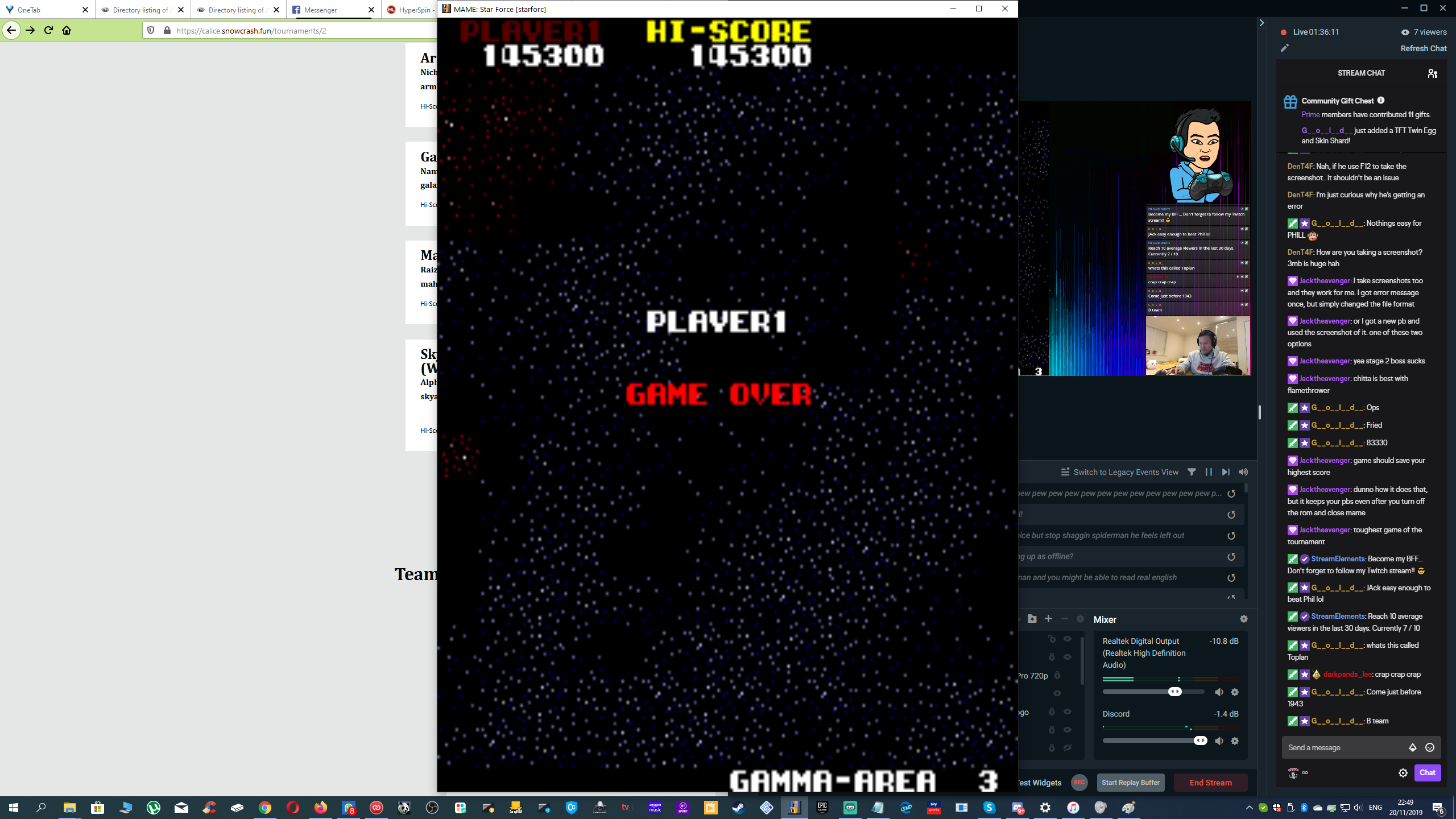Image resolution: width=1456 pixels, height=819 pixels.
Task: Click the webcam thumbnail in stream preview
Action: pyautogui.click(x=1198, y=346)
